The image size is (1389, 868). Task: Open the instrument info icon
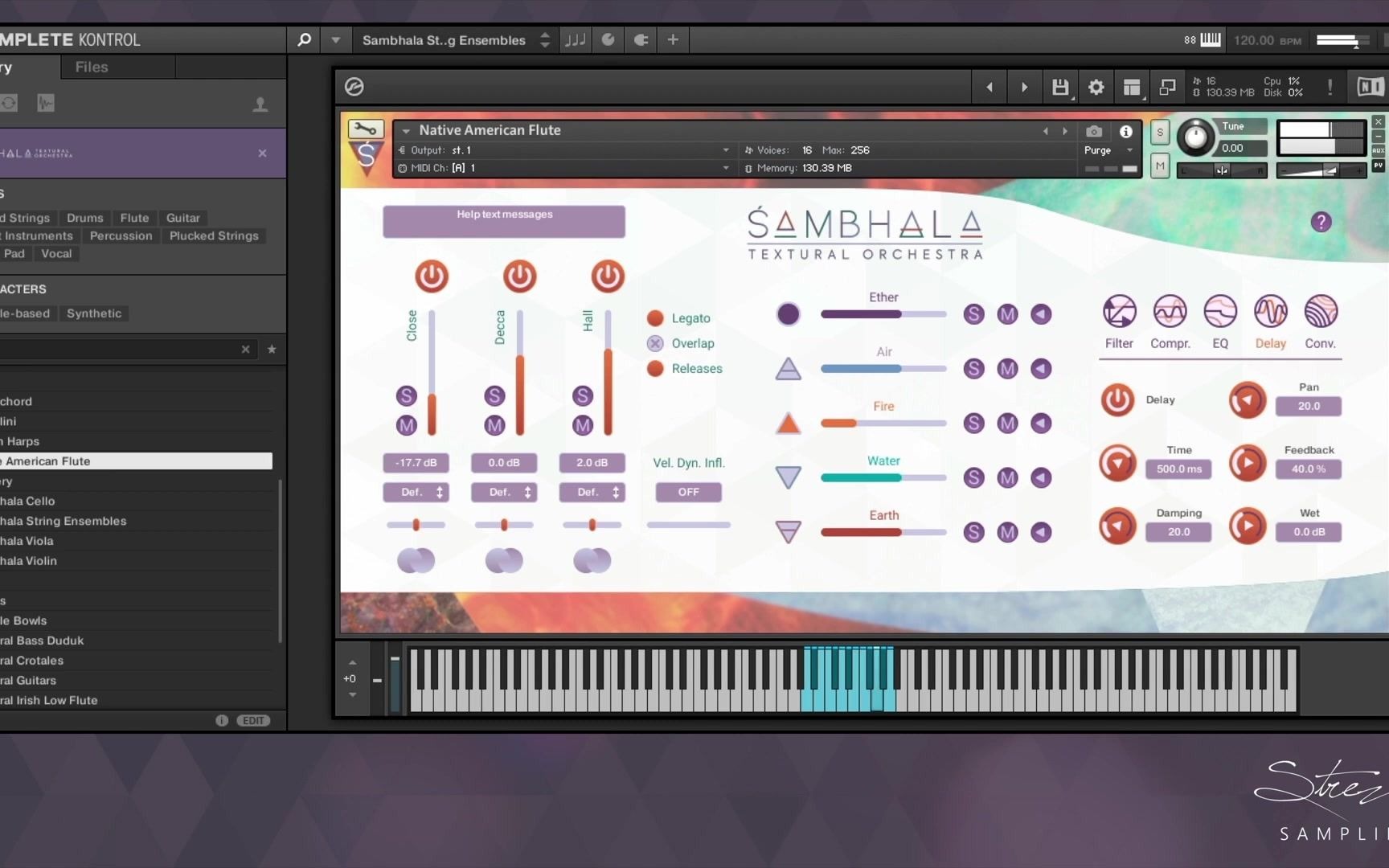click(1126, 131)
